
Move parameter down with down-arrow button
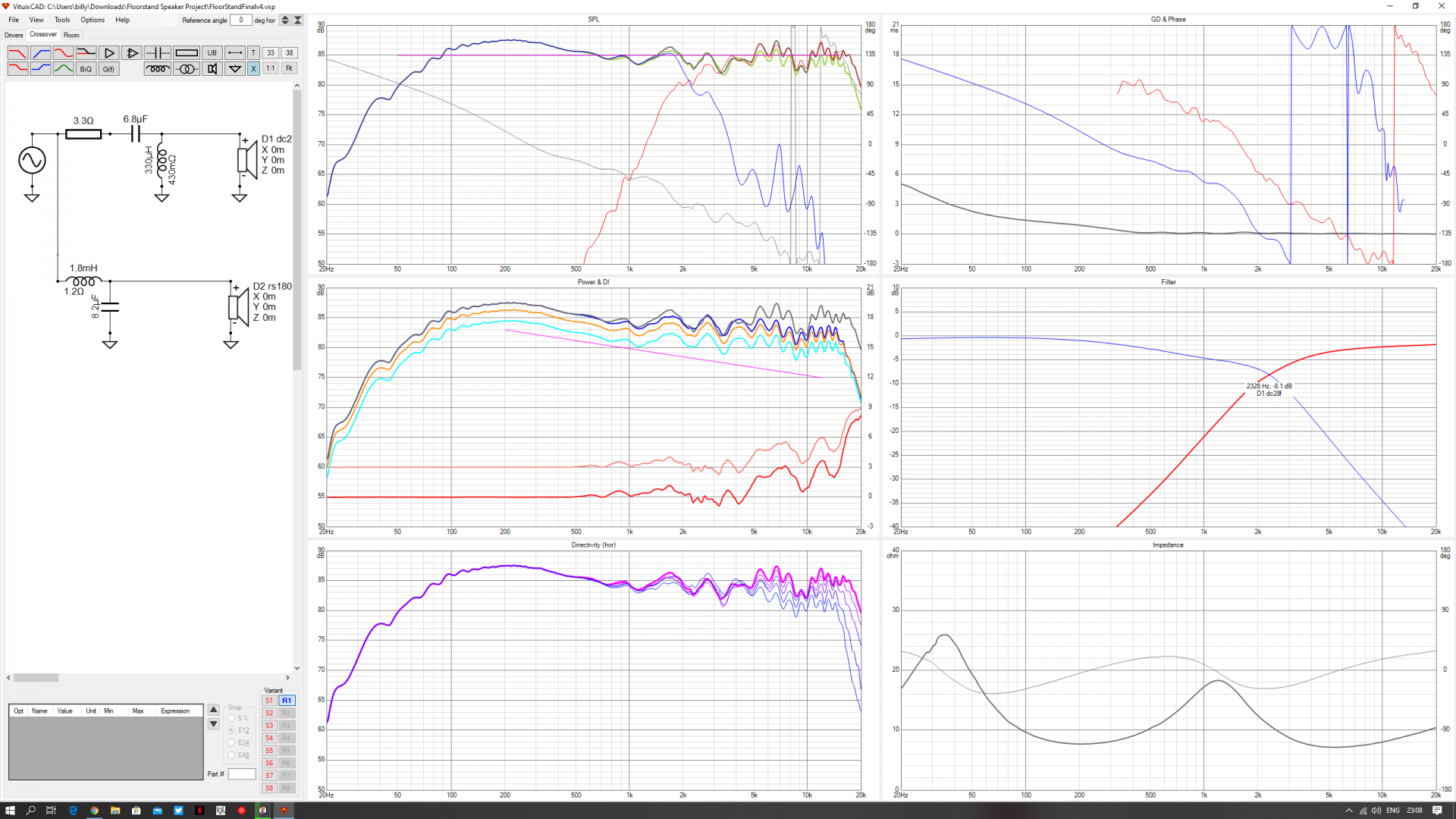(x=214, y=724)
